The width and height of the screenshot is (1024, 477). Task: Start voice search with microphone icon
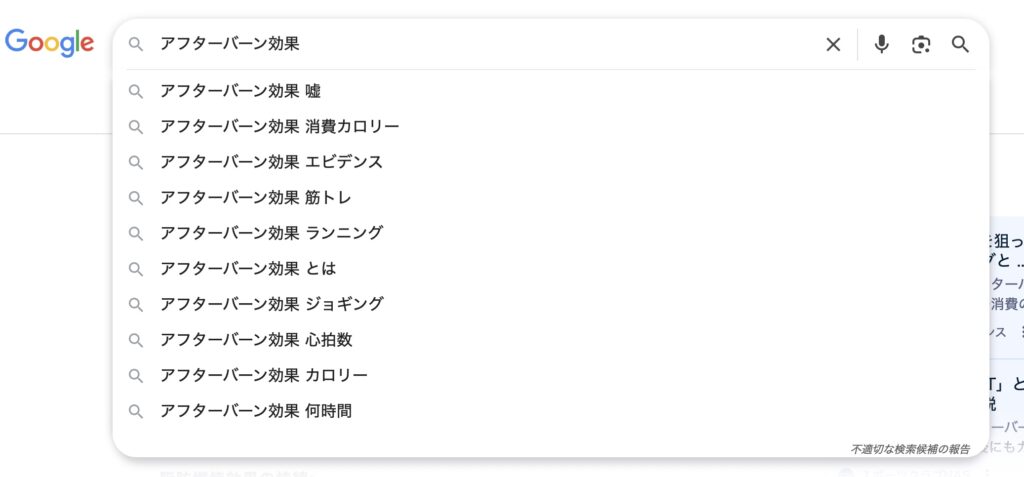tap(881, 44)
